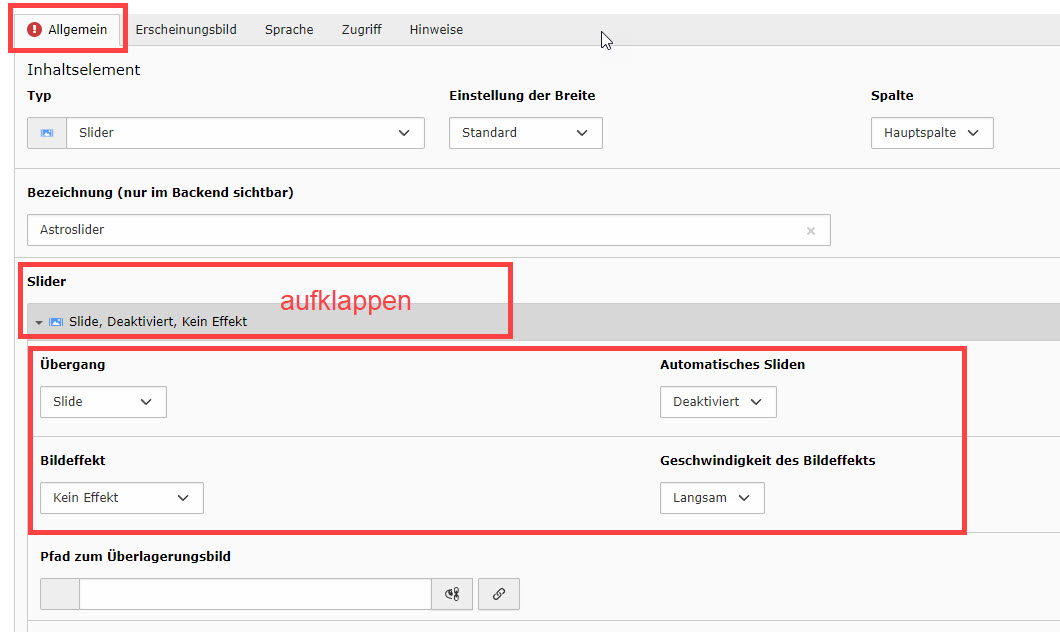Open the Hinweise tab
This screenshot has width=1060, height=632.
tap(436, 30)
